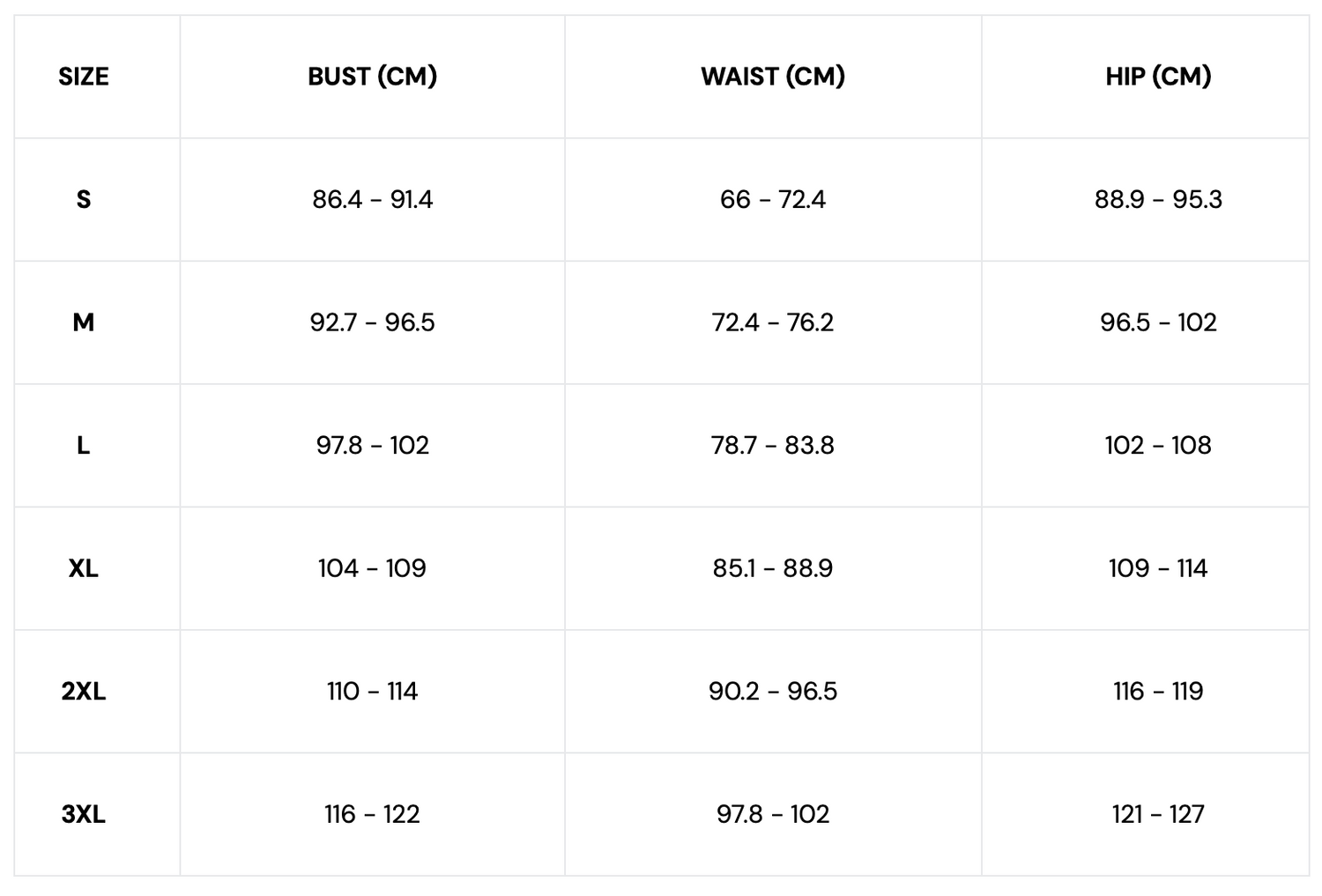1322x896 pixels.
Task: Click waist value 90.2 – 96.5
Action: (x=773, y=692)
